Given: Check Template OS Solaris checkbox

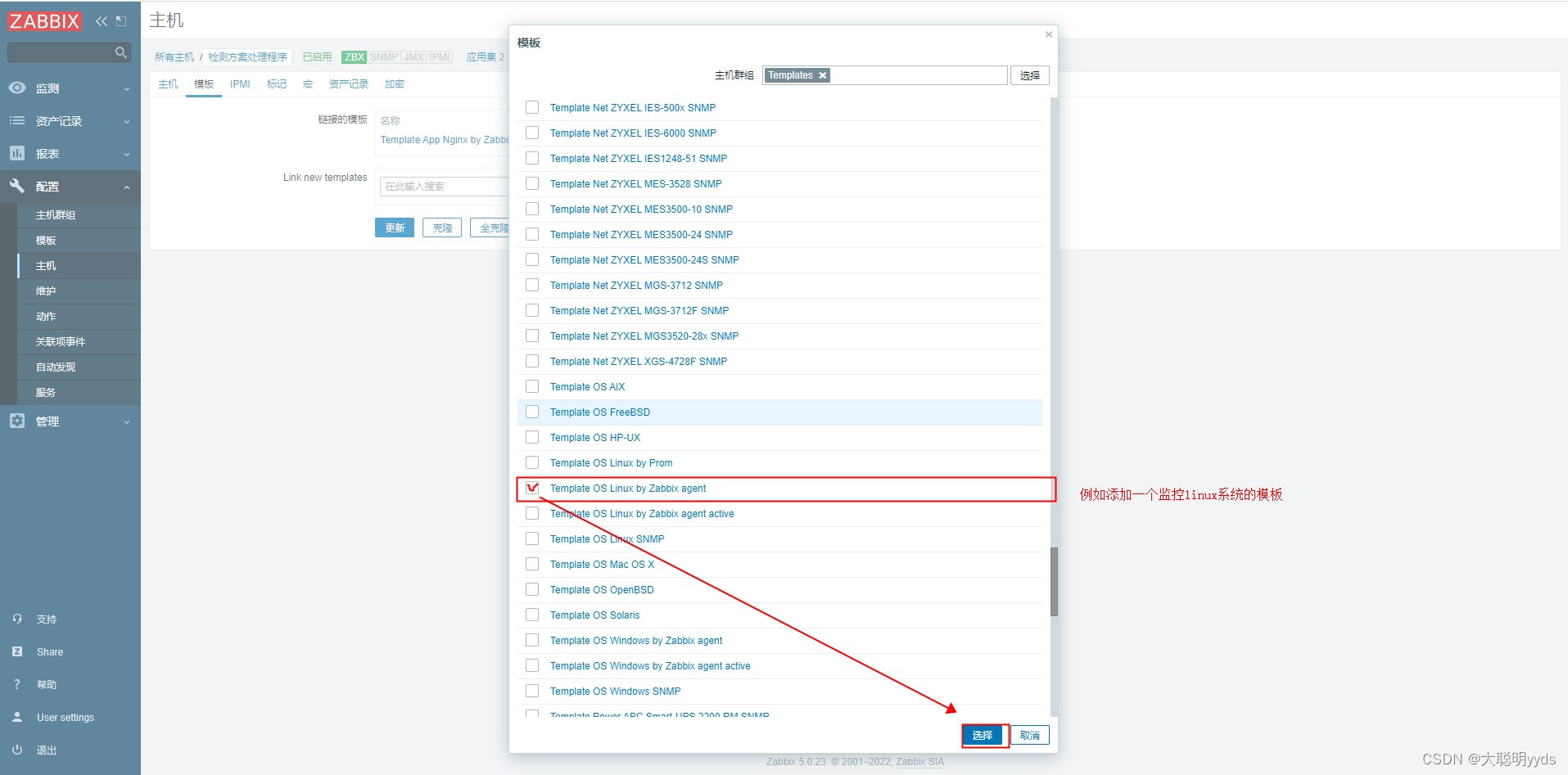Looking at the screenshot, I should (532, 615).
